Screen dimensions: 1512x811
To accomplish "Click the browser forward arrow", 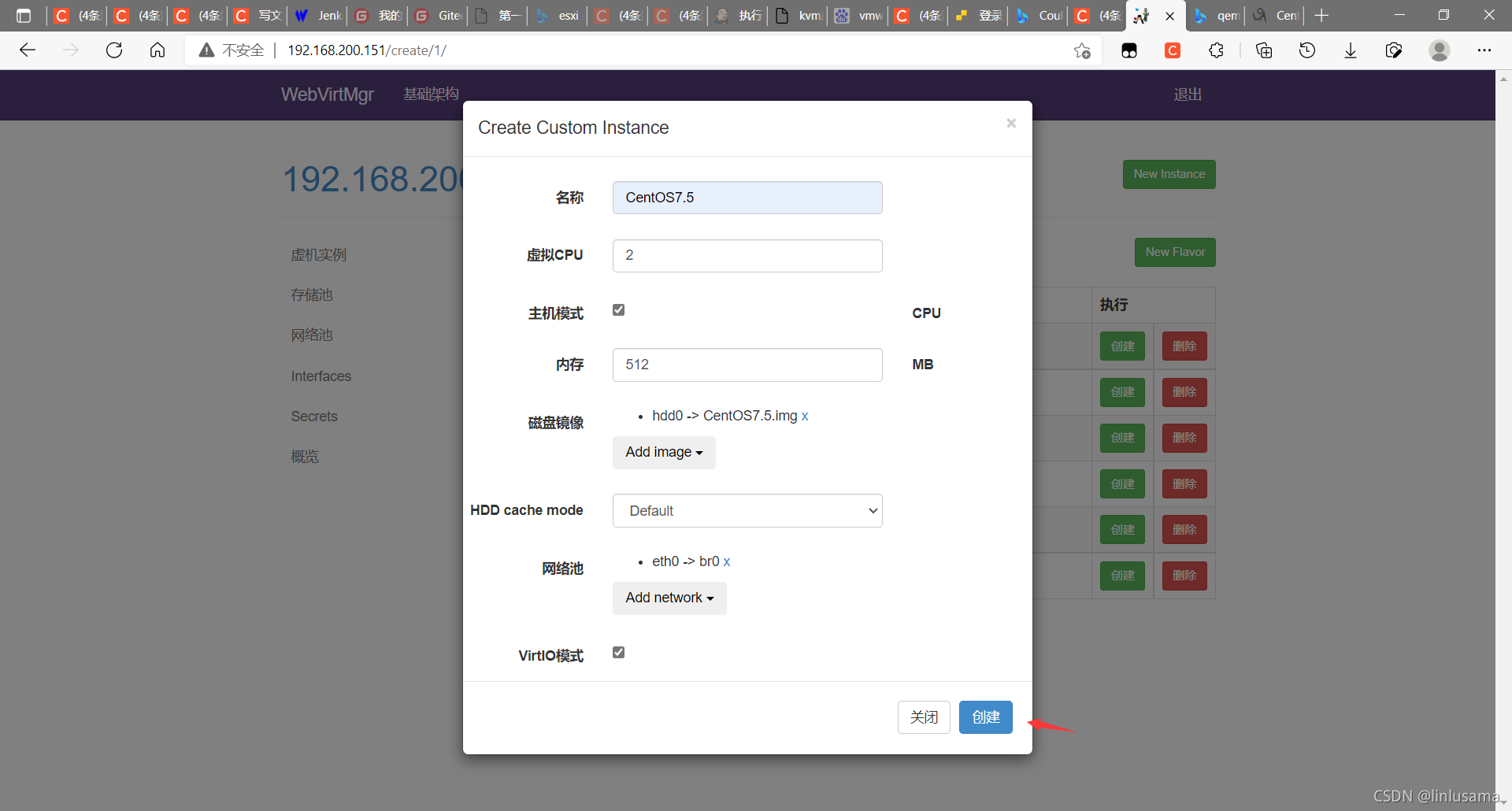I will coord(71,50).
